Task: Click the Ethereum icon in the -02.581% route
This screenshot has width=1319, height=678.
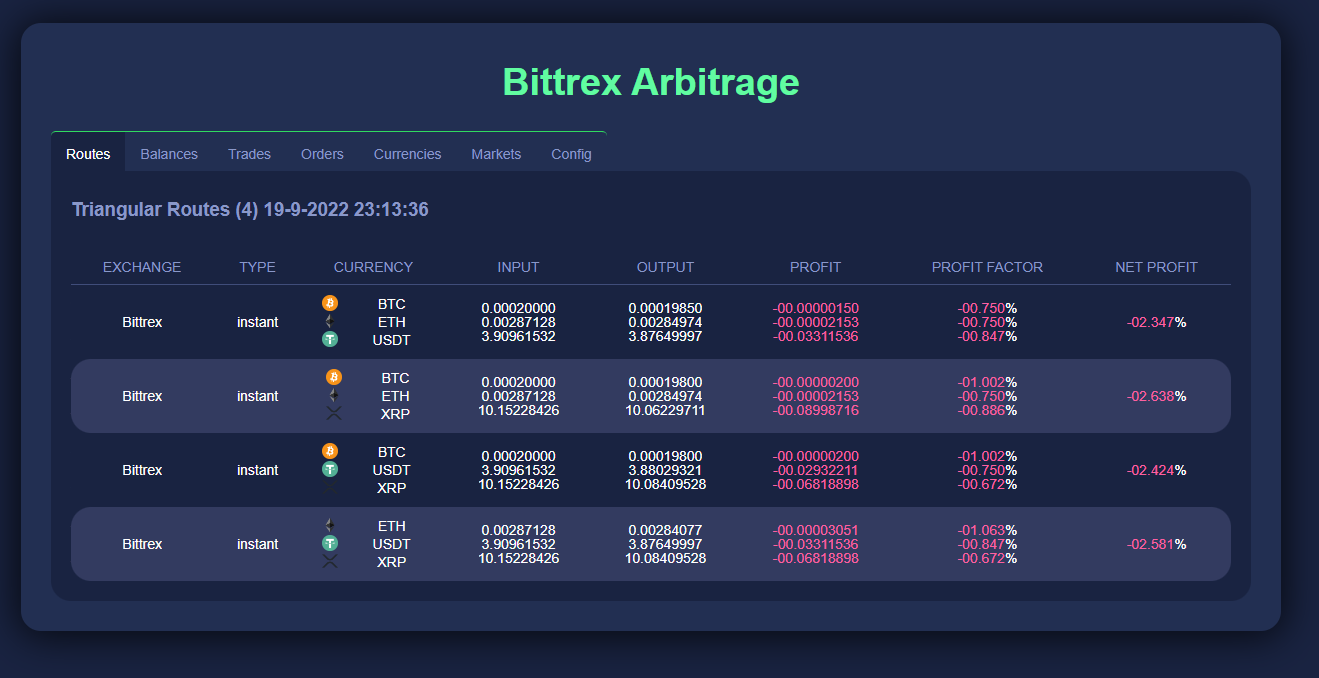Action: [x=330, y=525]
